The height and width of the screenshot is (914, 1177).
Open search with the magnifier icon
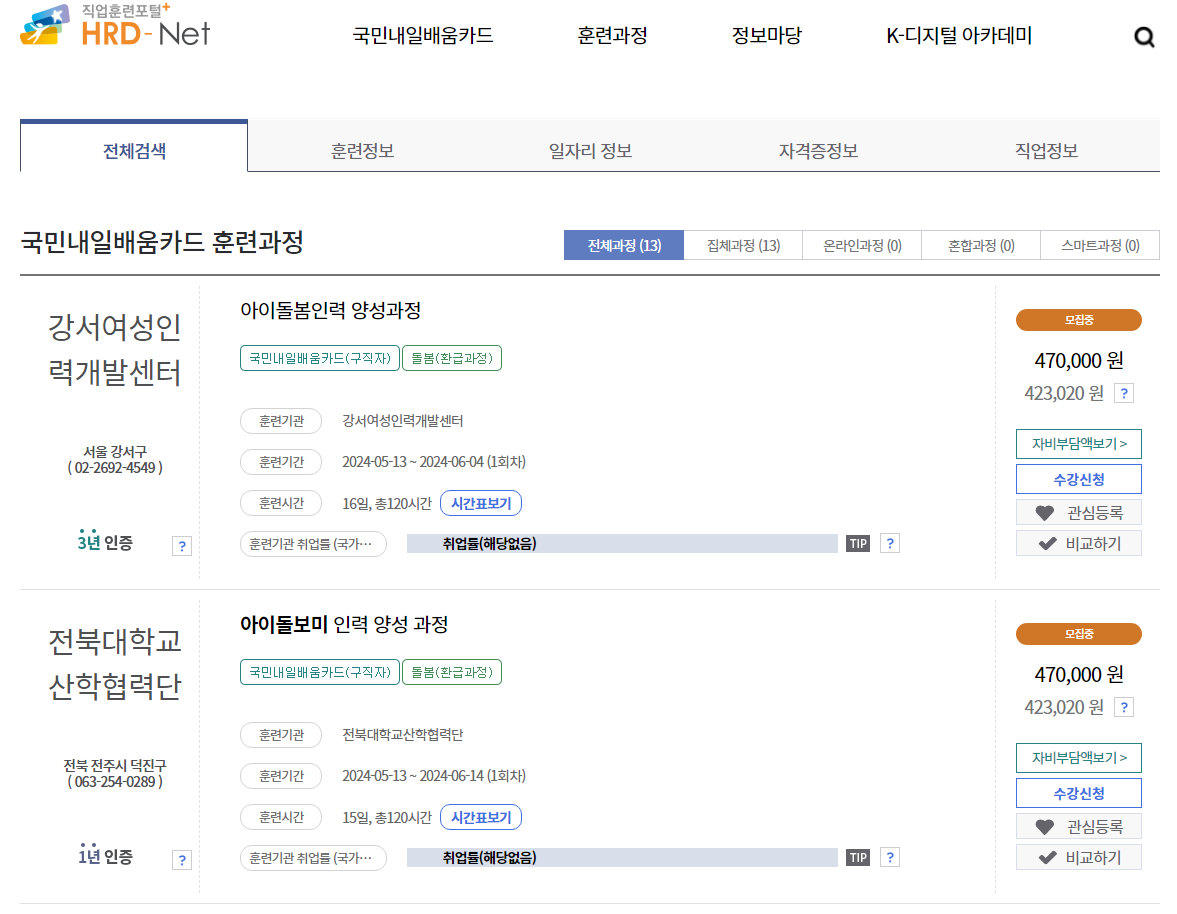1144,36
